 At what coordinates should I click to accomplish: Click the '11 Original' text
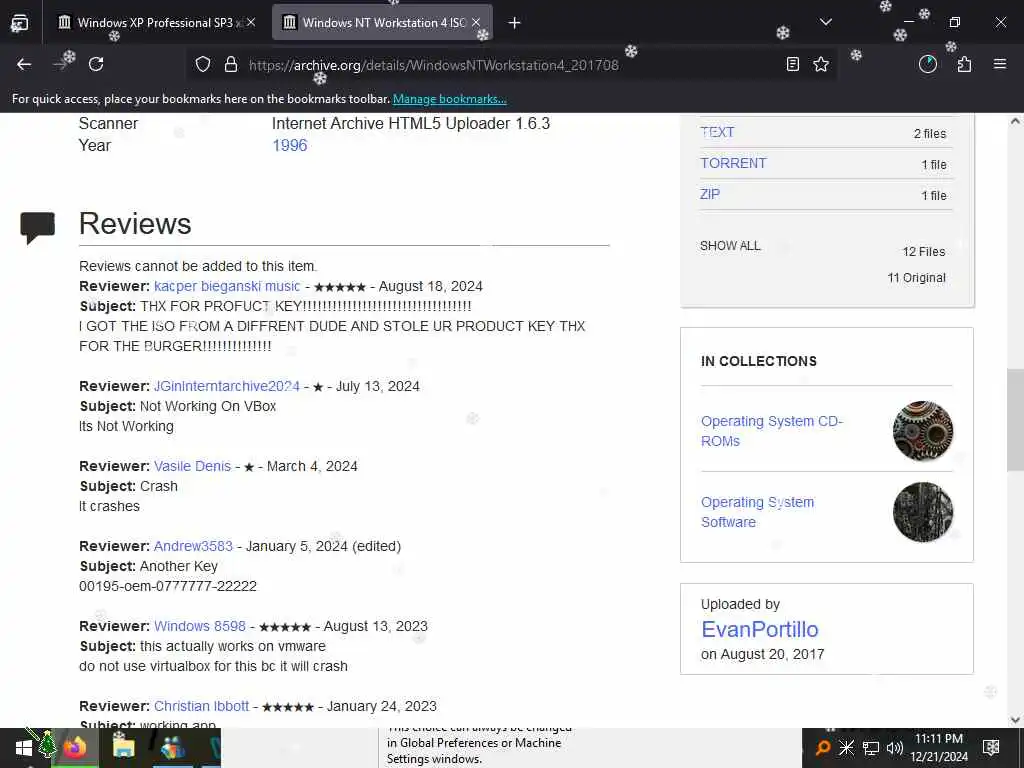[916, 278]
